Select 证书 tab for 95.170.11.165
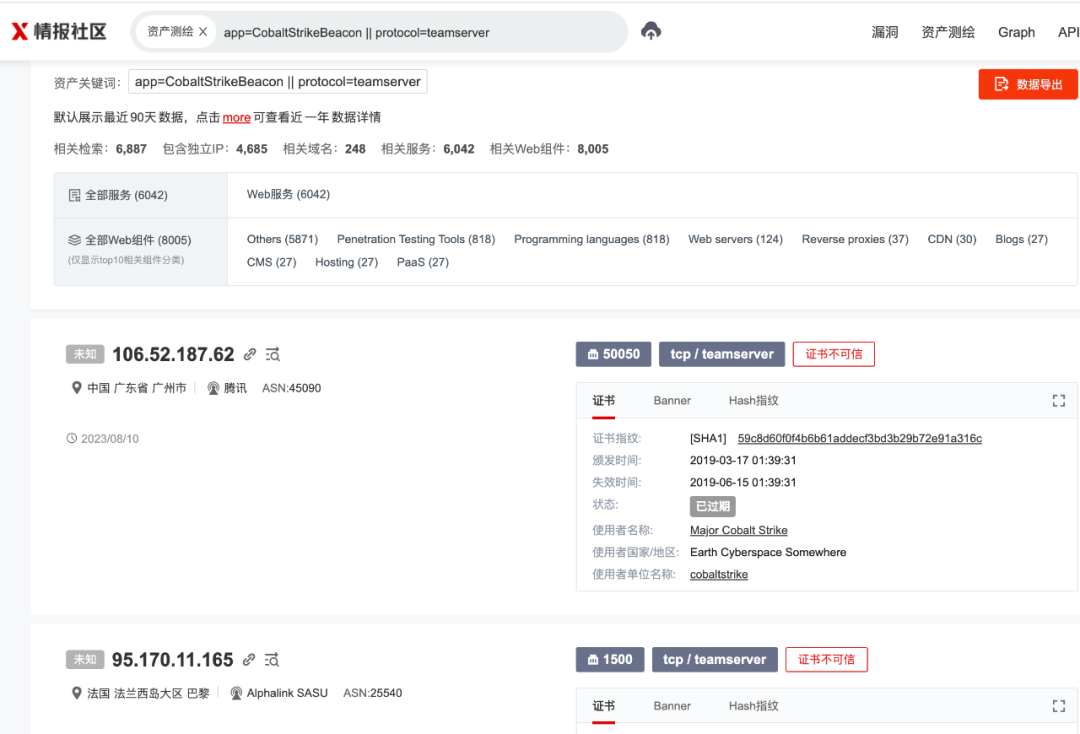This screenshot has width=1080, height=734. coord(603,706)
